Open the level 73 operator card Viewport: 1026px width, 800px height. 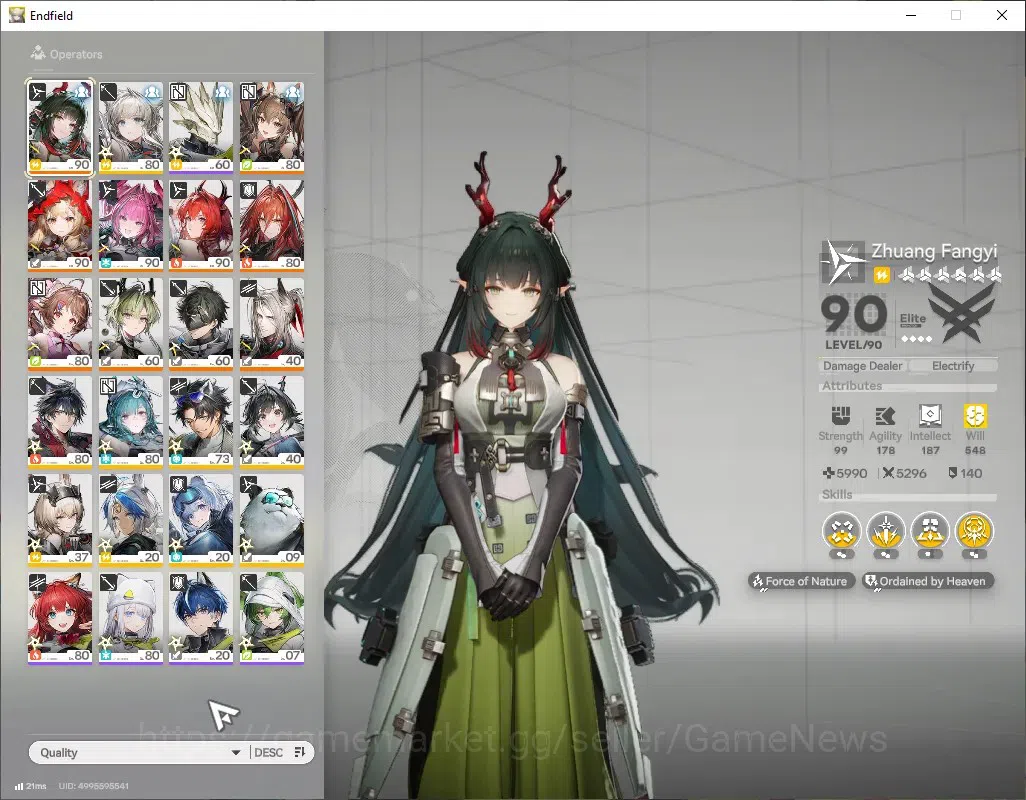click(x=201, y=422)
